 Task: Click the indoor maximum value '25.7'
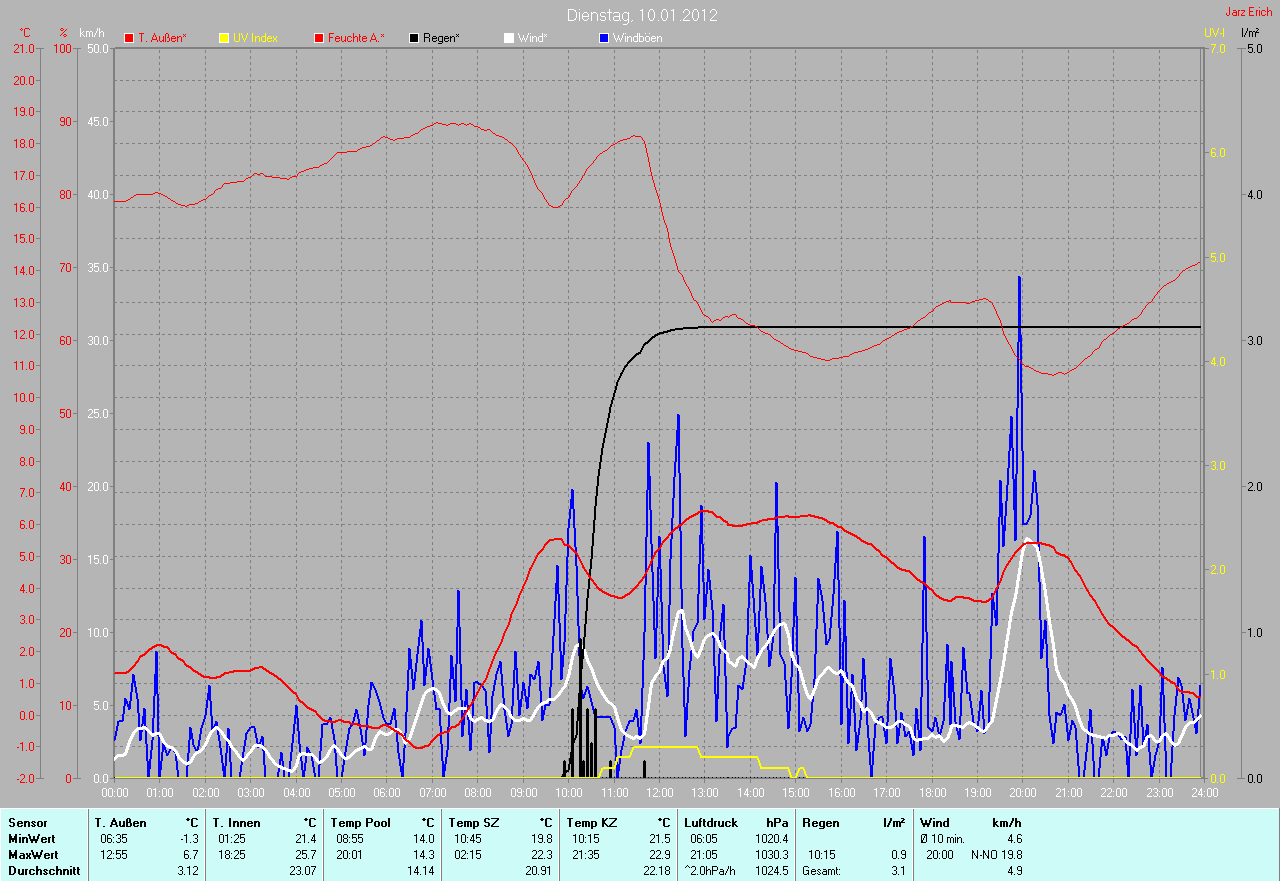pos(306,855)
